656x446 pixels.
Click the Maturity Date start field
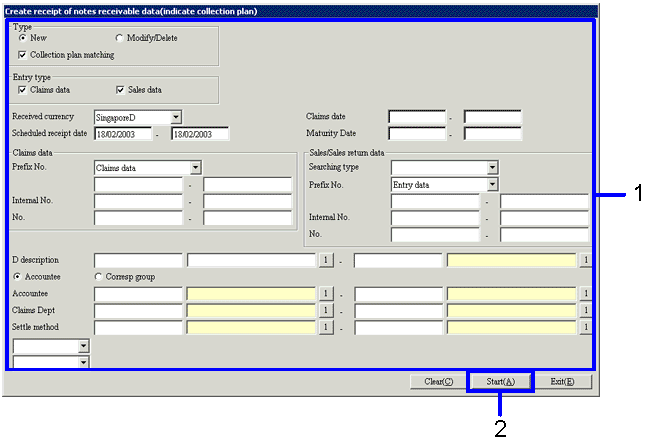417,134
